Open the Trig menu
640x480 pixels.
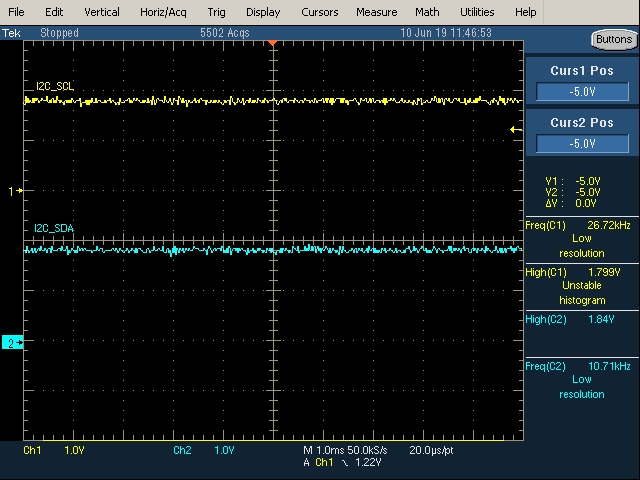(216, 12)
